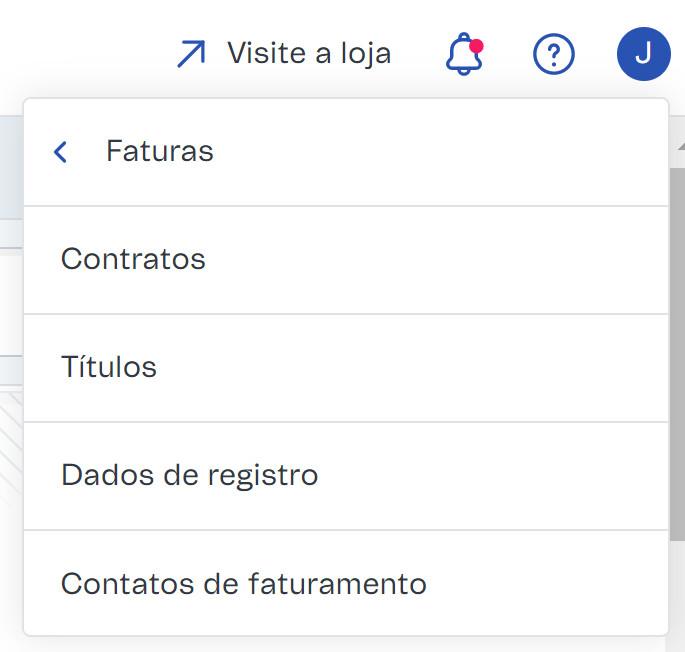
Task: Open the Títulos menu entry
Action: pos(346,368)
